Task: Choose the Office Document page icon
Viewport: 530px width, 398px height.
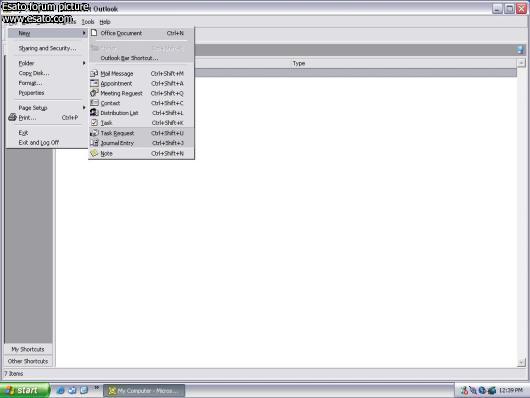Action: pyautogui.click(x=94, y=33)
